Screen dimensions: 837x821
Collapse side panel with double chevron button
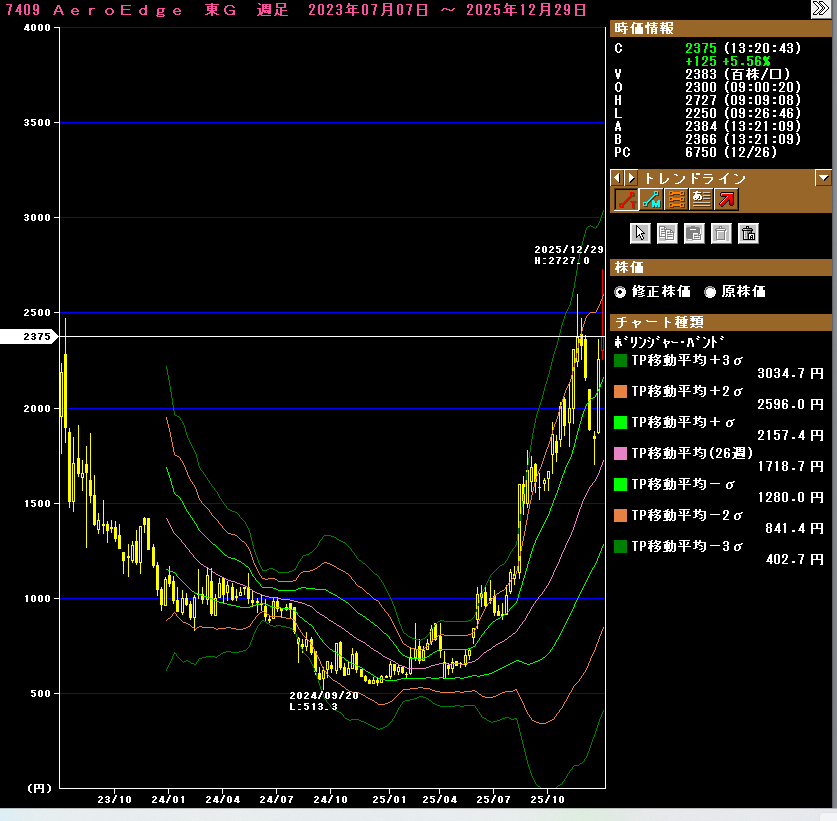coord(820,9)
